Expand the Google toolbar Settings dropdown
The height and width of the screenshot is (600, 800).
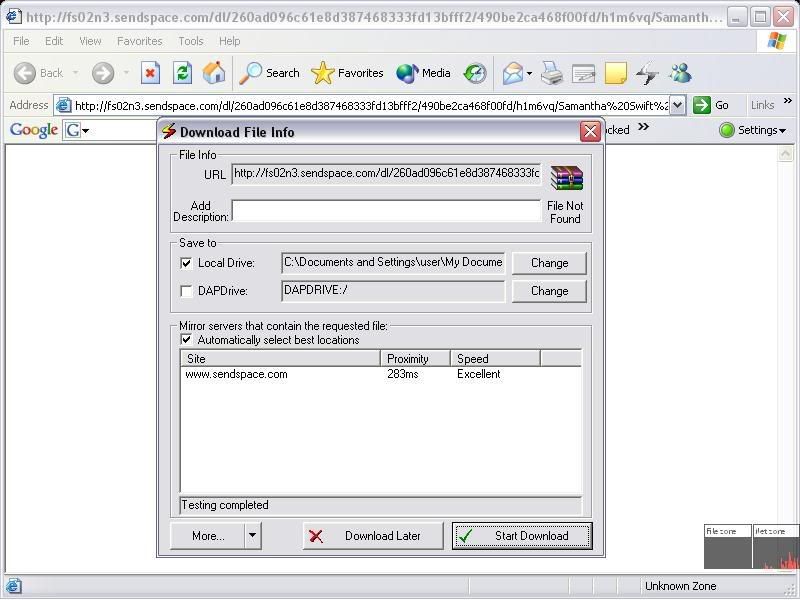point(753,130)
